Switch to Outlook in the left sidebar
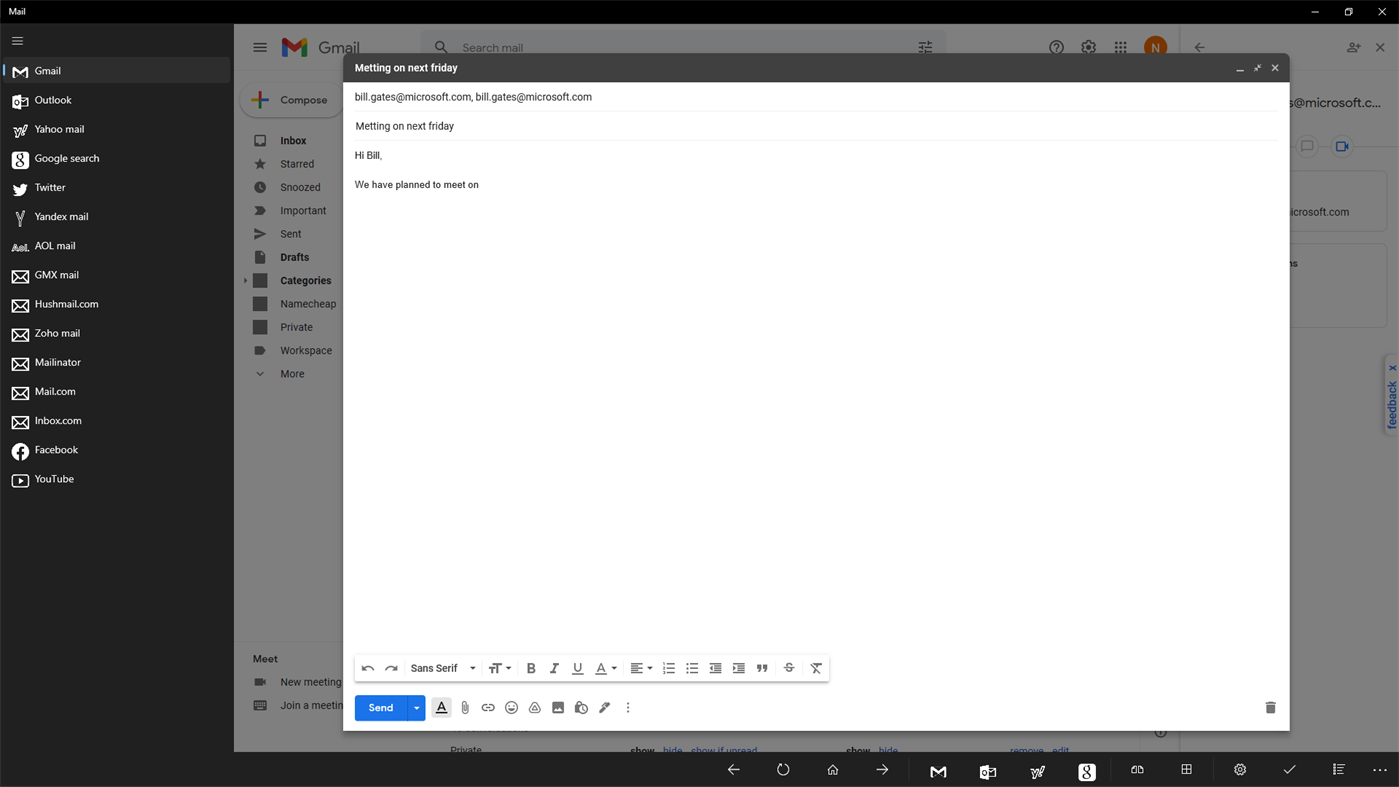Screen dimensions: 1399x787 52,100
